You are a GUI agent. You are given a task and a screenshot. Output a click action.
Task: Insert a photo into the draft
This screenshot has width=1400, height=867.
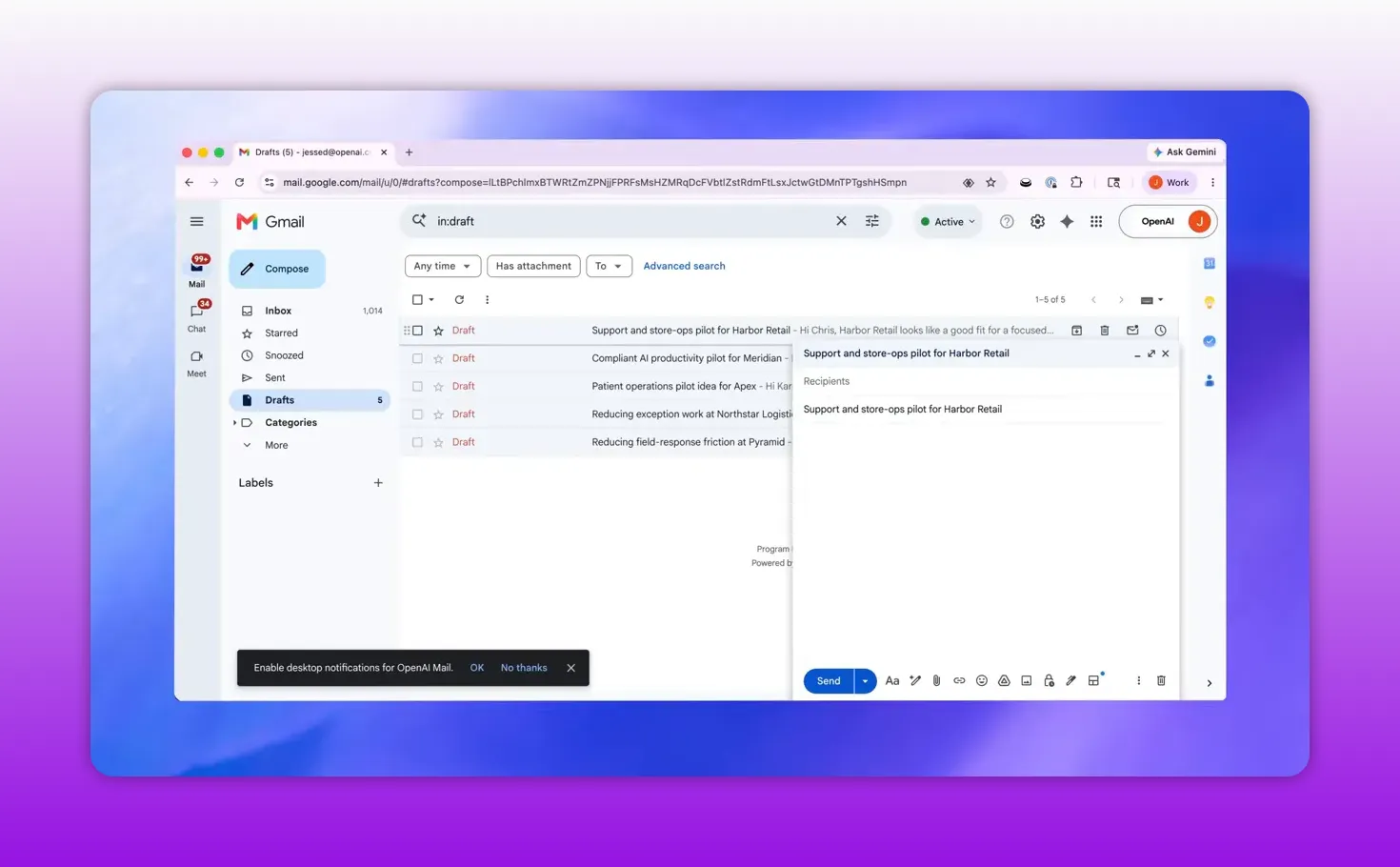pos(1026,681)
